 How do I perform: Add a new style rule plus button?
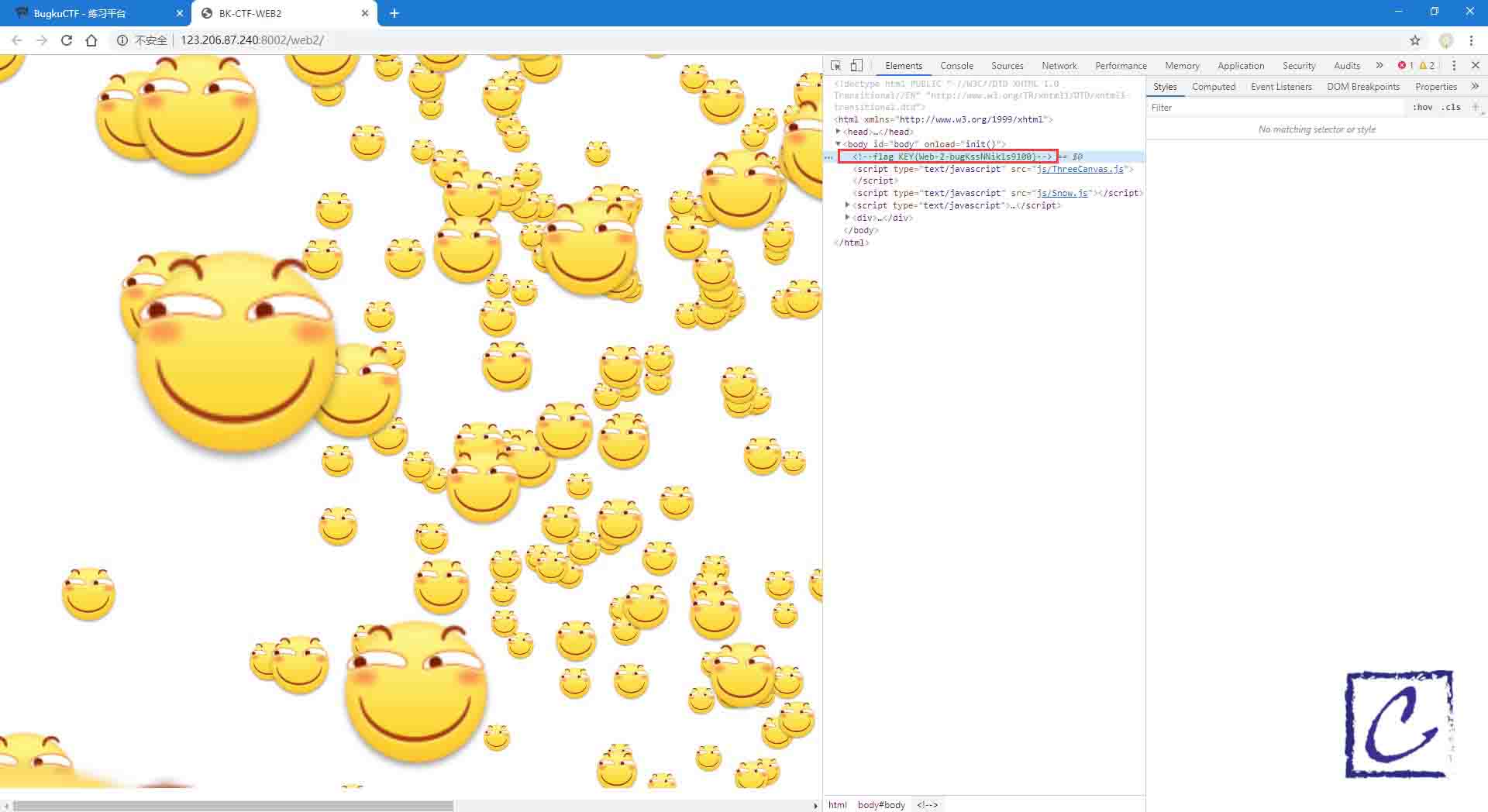[x=1476, y=108]
